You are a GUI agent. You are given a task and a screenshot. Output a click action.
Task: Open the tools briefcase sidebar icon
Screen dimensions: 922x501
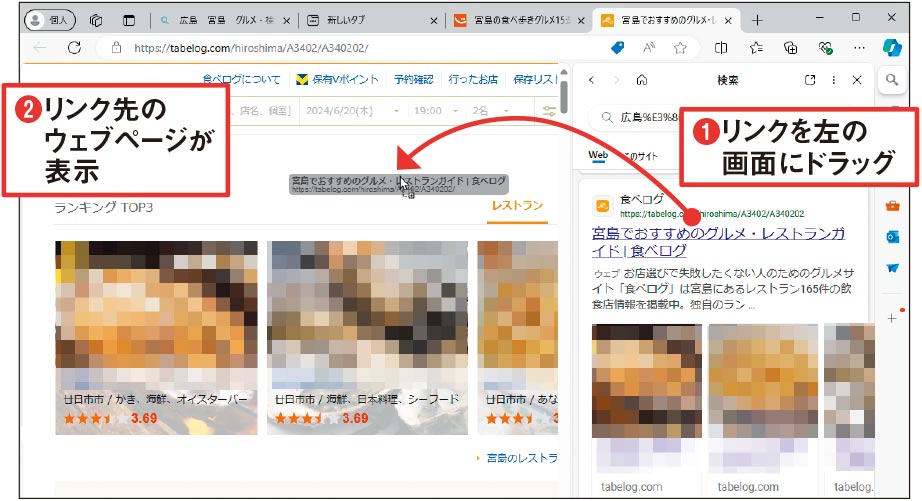point(893,206)
